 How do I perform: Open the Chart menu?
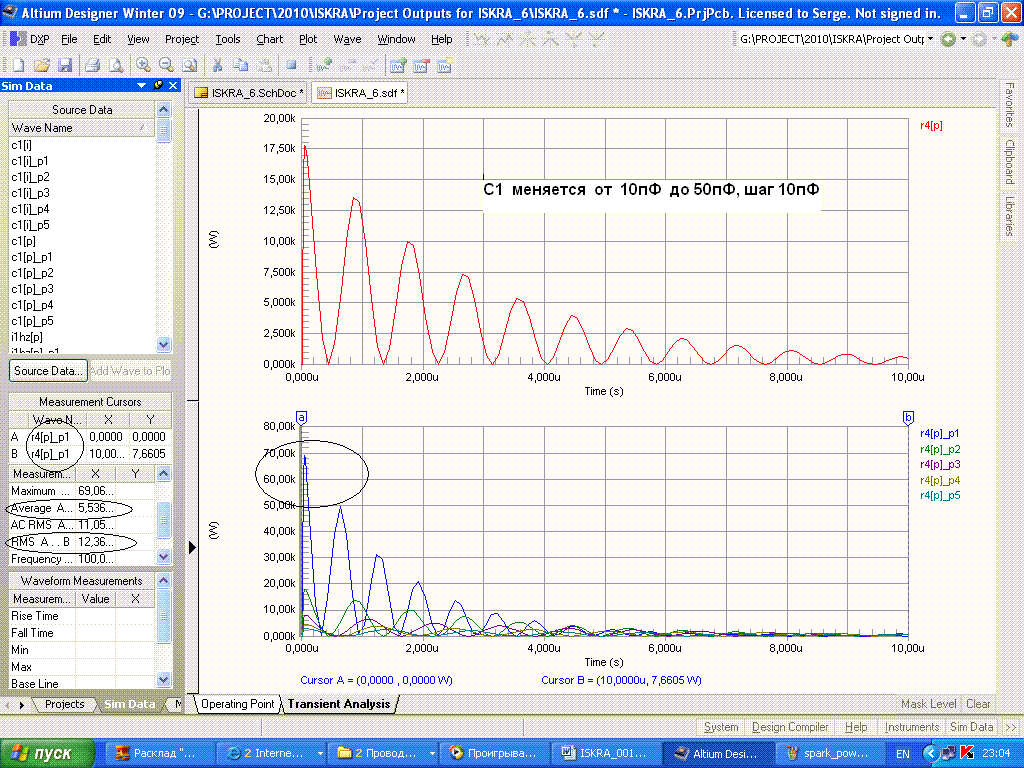(x=270, y=39)
